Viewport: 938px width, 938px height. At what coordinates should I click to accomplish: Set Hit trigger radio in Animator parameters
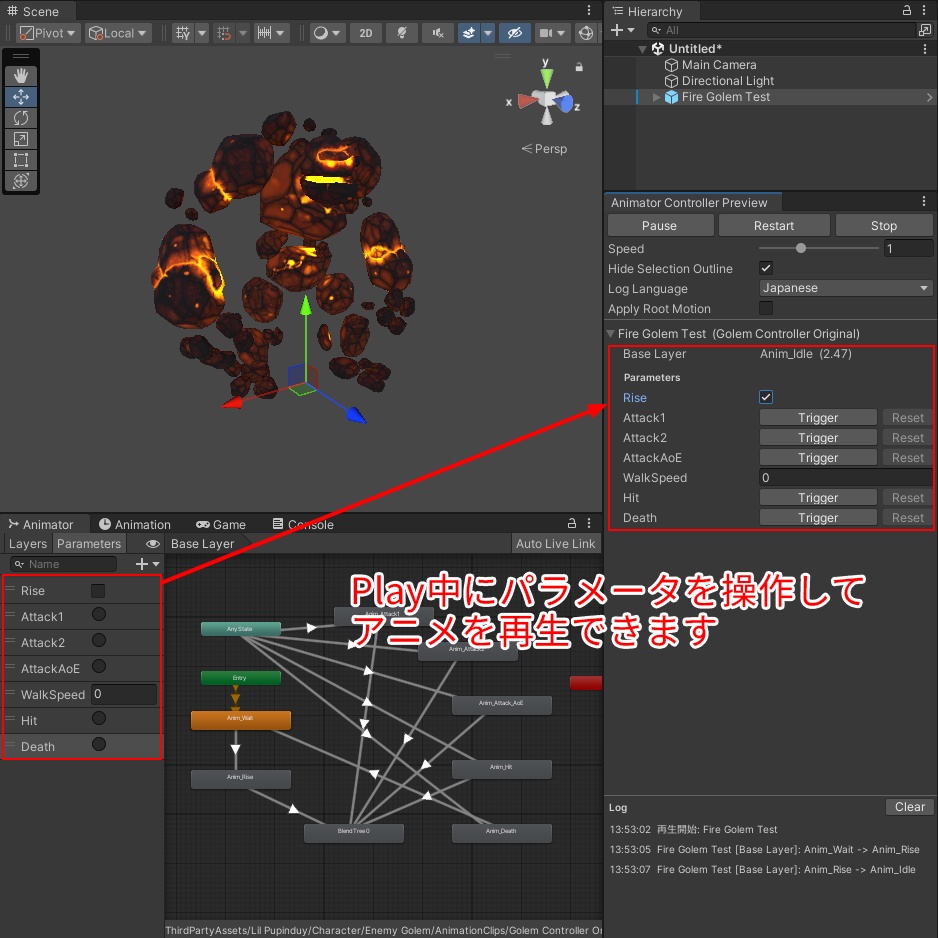(99, 718)
